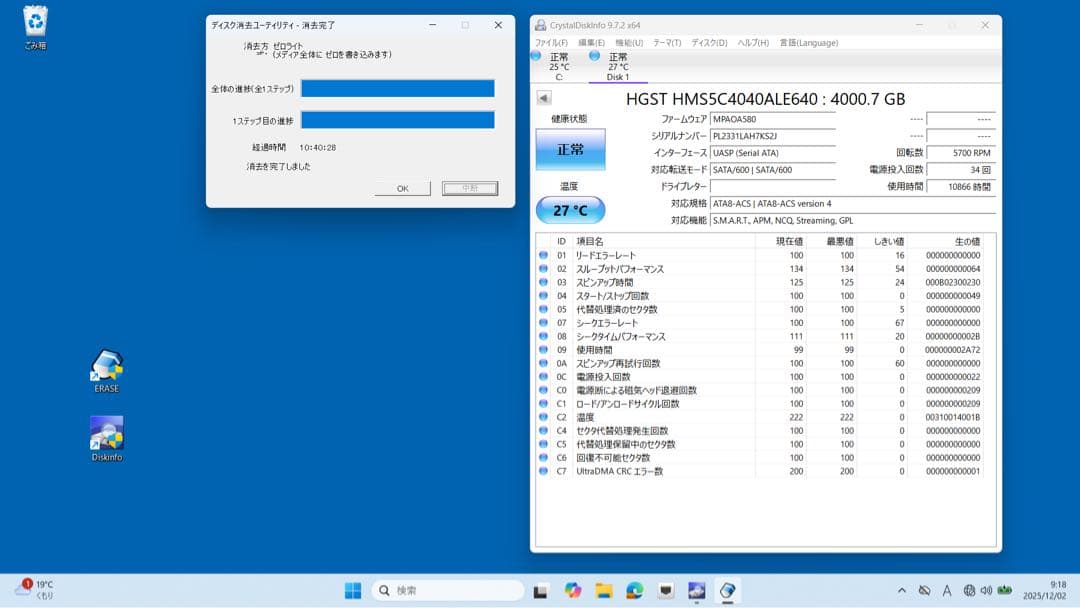
Task: Click inside the taskbar search field
Action: pos(447,590)
